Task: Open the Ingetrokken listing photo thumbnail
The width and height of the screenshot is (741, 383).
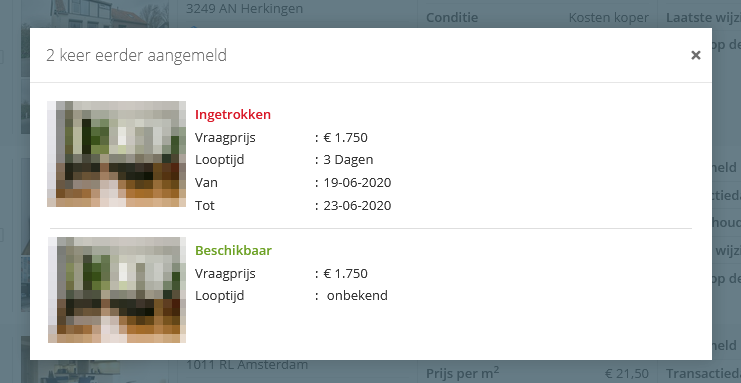Action: 116,154
